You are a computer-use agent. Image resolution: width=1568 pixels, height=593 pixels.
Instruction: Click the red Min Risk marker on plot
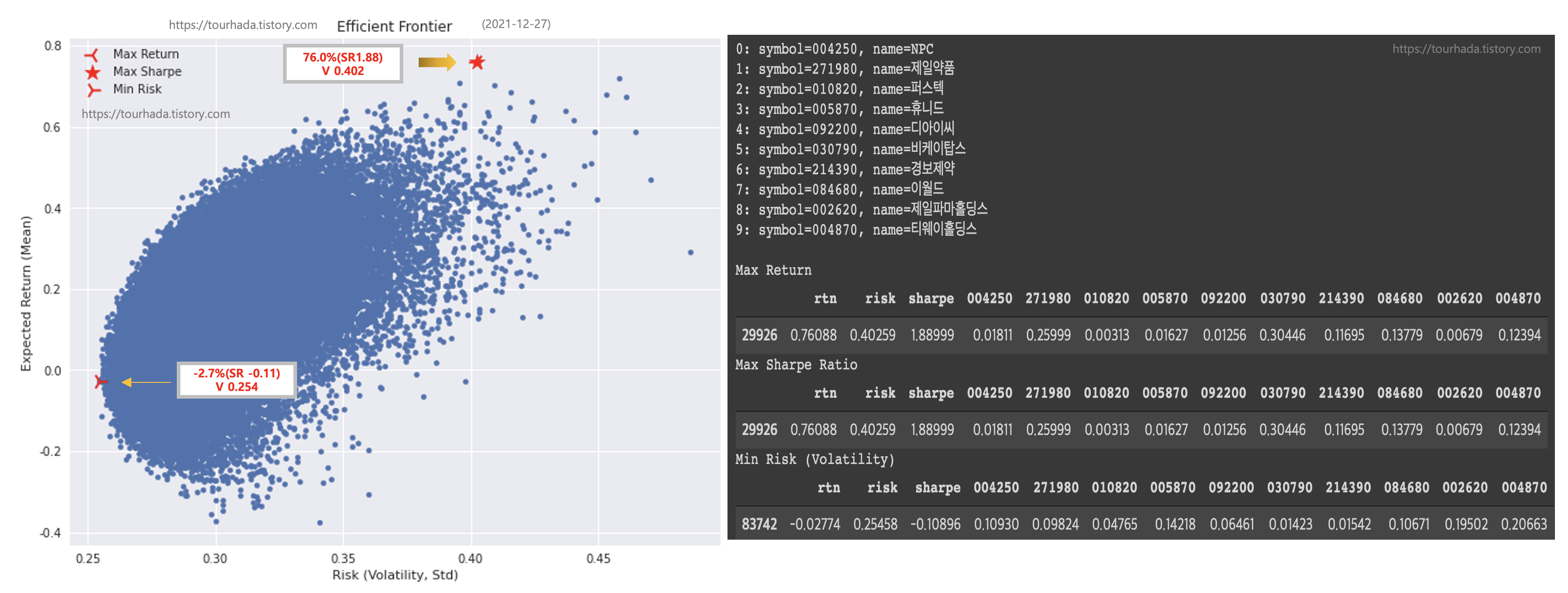(x=100, y=381)
